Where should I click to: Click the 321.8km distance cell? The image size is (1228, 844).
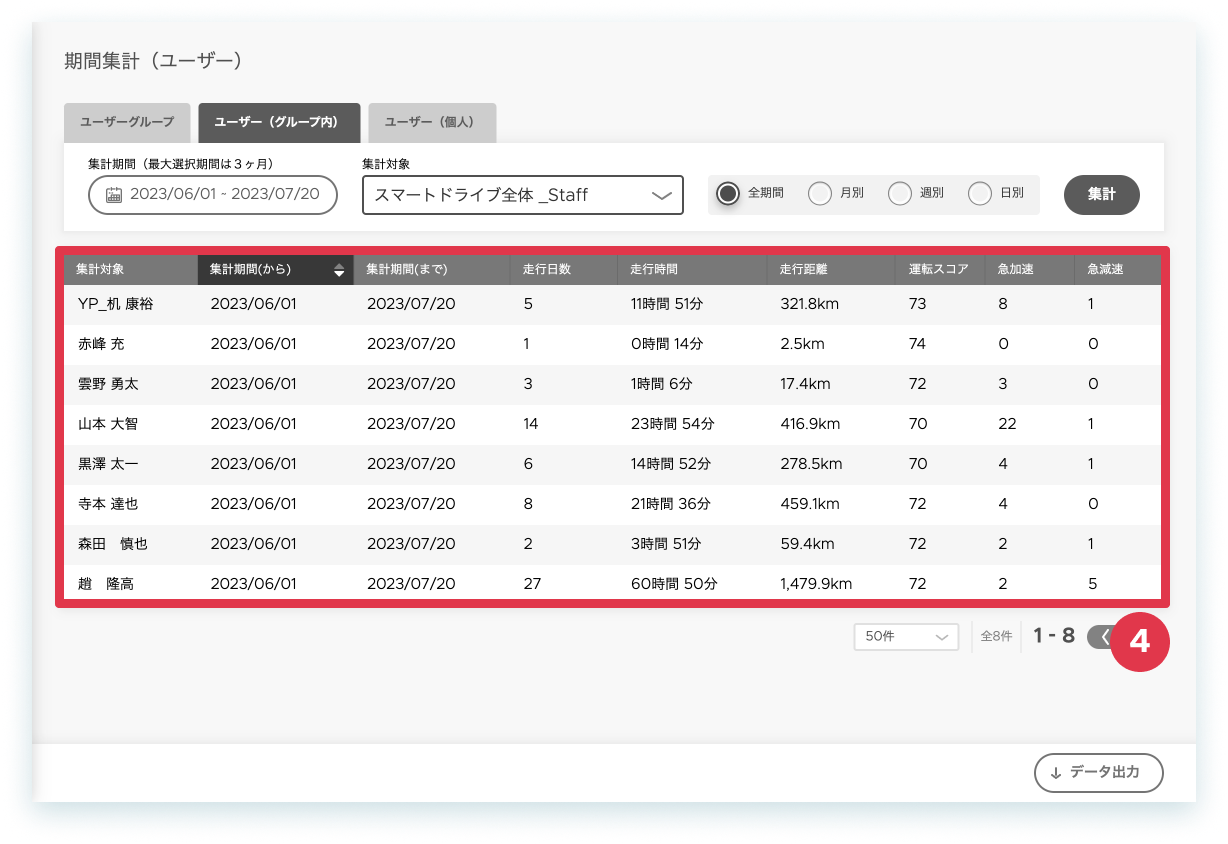[811, 304]
